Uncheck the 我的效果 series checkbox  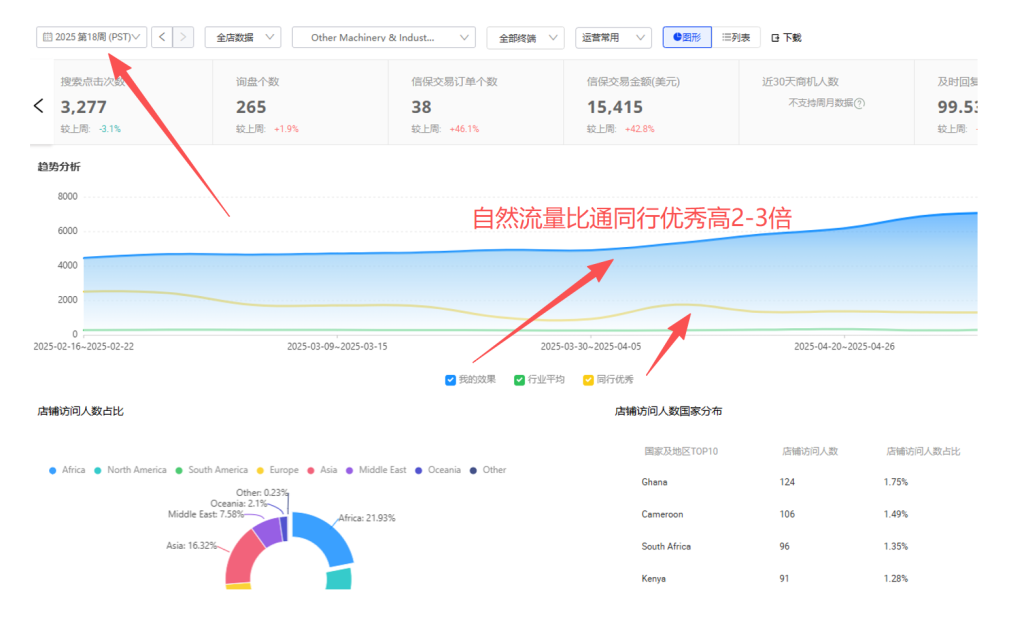pos(451,380)
